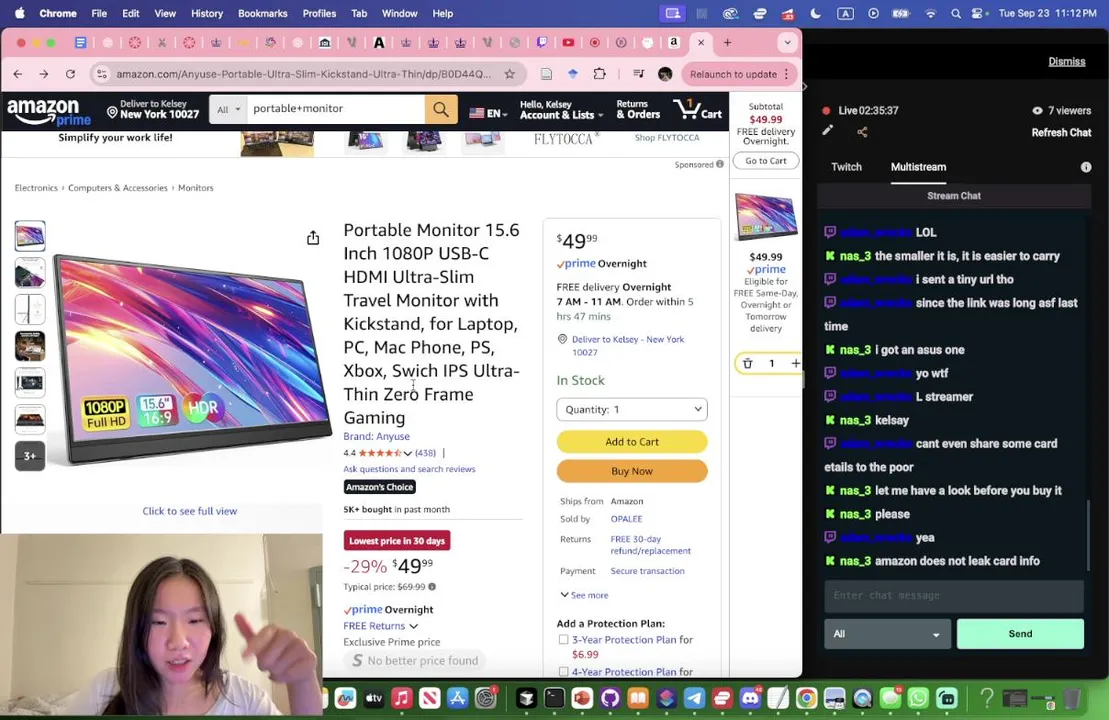Screen dimensions: 1109x720
Task: Reload the page in Chrome
Action: [70, 74]
